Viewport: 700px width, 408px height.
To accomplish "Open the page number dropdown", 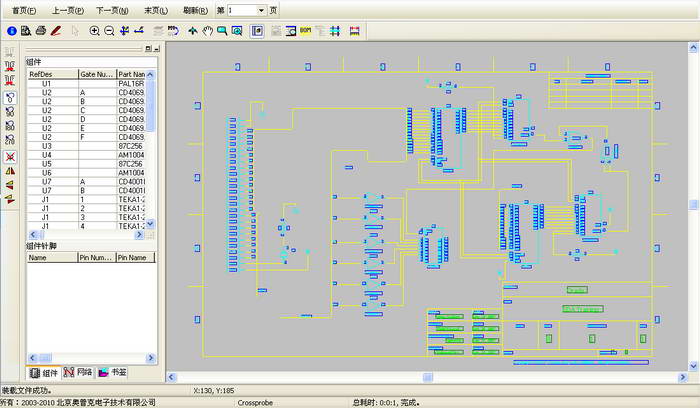I will (261, 10).
